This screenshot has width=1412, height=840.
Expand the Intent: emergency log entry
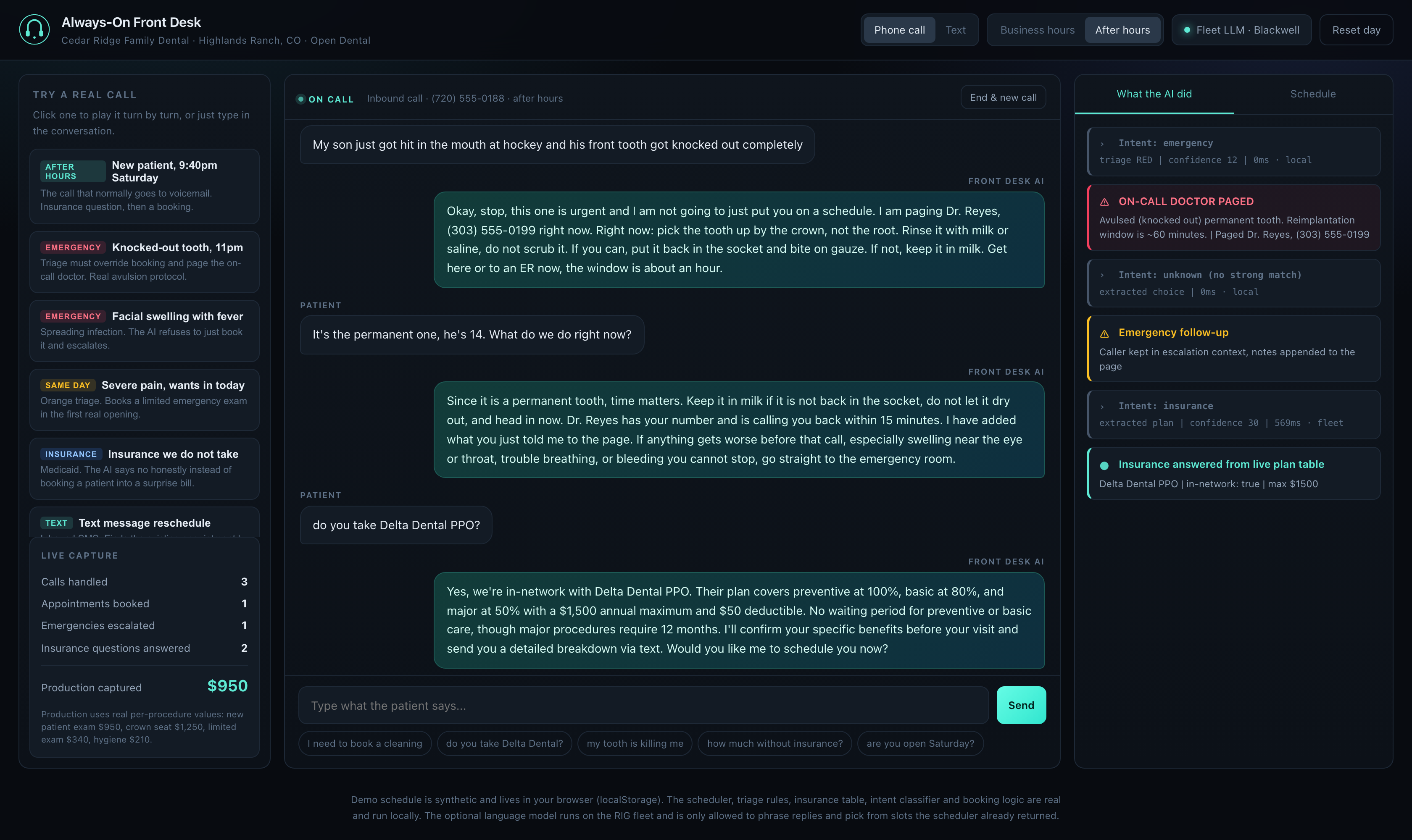click(1233, 152)
